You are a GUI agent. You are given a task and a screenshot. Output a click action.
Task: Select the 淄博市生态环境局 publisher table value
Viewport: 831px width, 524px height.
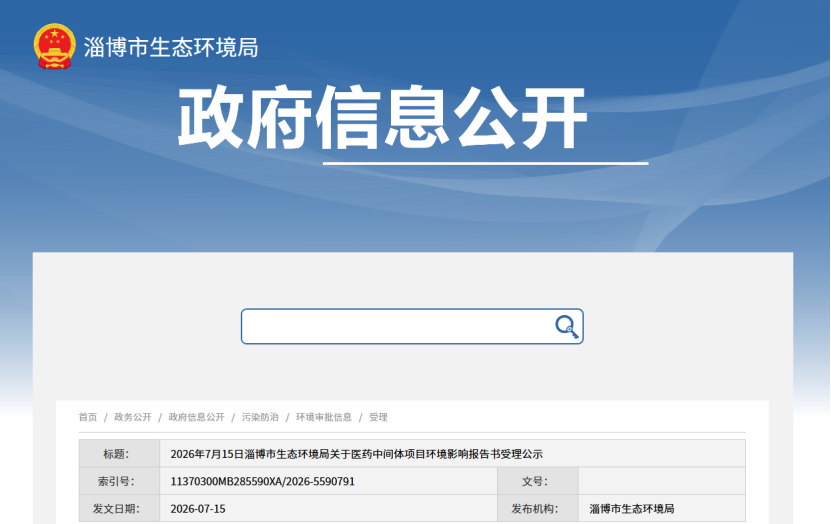(x=632, y=509)
